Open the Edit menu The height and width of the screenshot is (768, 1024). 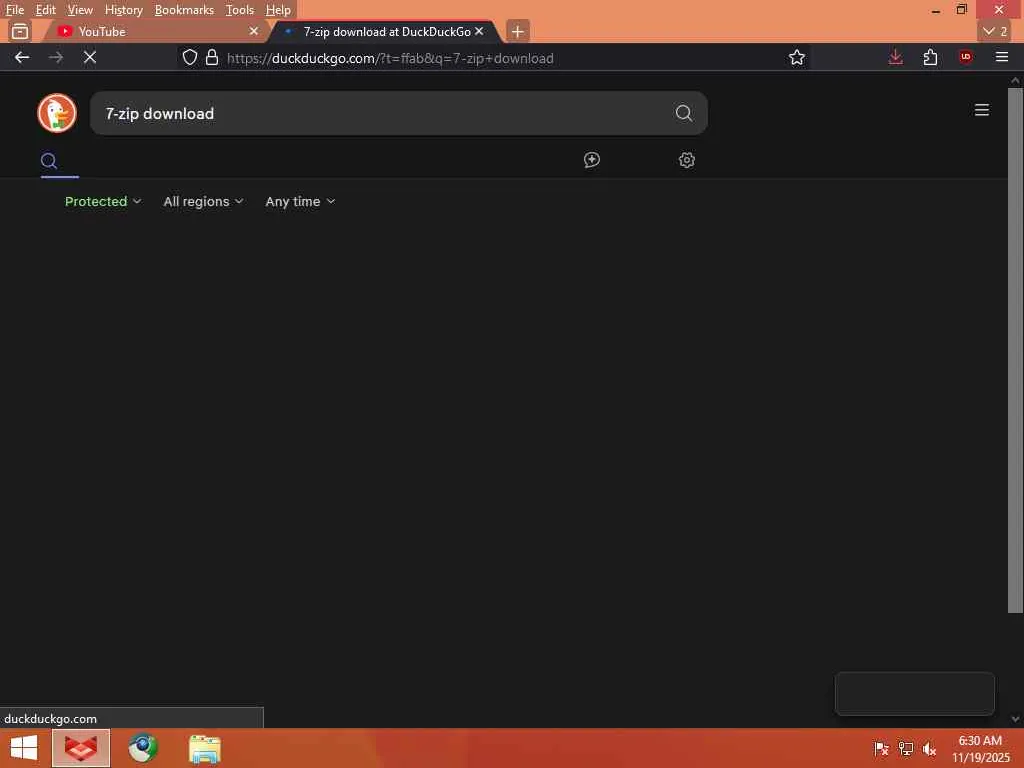(x=45, y=10)
